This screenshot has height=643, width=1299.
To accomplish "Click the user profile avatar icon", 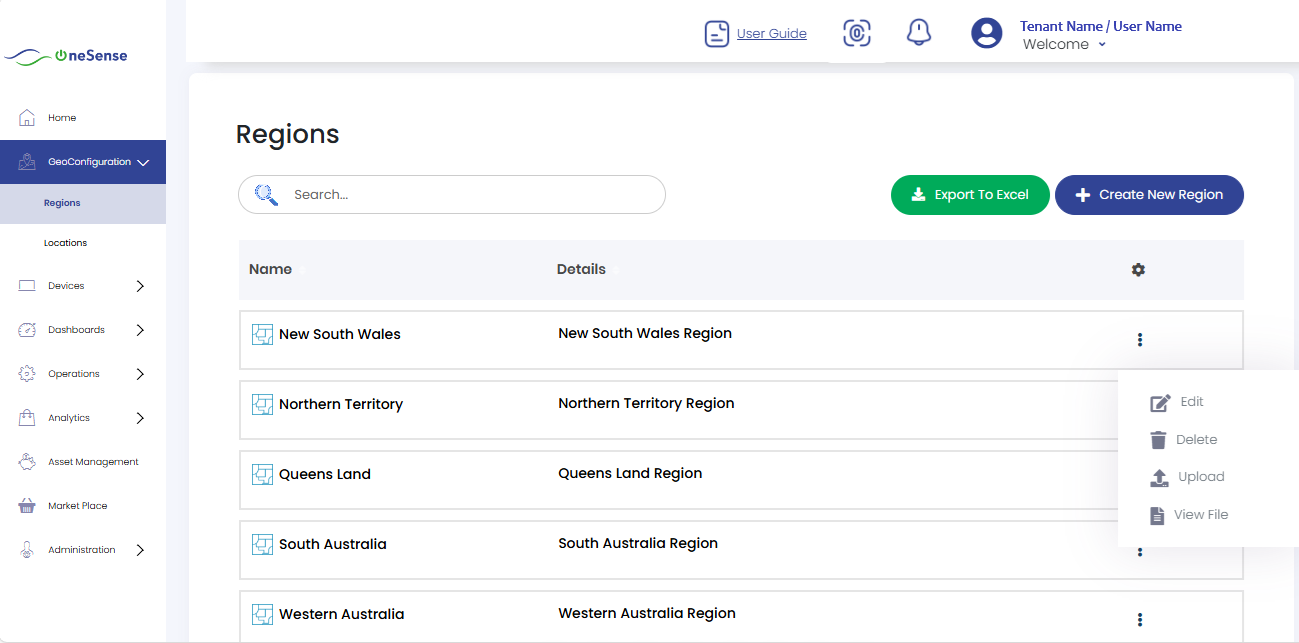I will [x=986, y=33].
